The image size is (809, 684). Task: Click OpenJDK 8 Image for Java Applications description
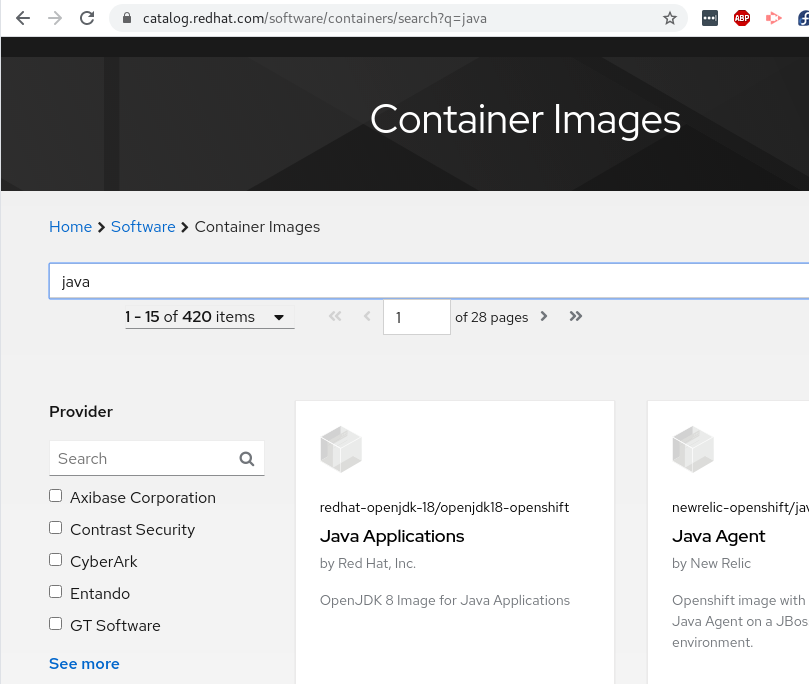pos(445,600)
